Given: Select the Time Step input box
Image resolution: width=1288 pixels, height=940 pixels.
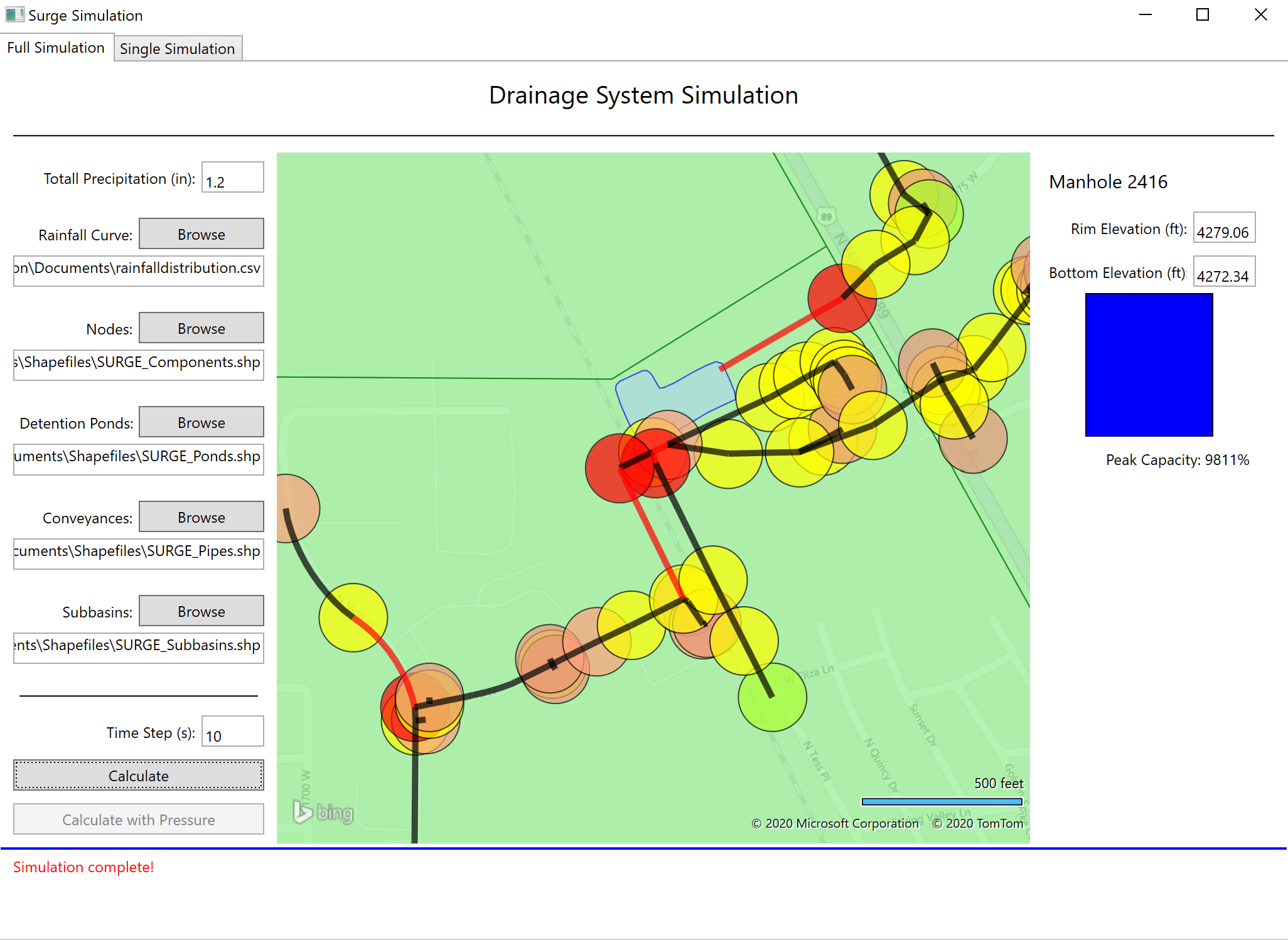Looking at the screenshot, I should [232, 731].
